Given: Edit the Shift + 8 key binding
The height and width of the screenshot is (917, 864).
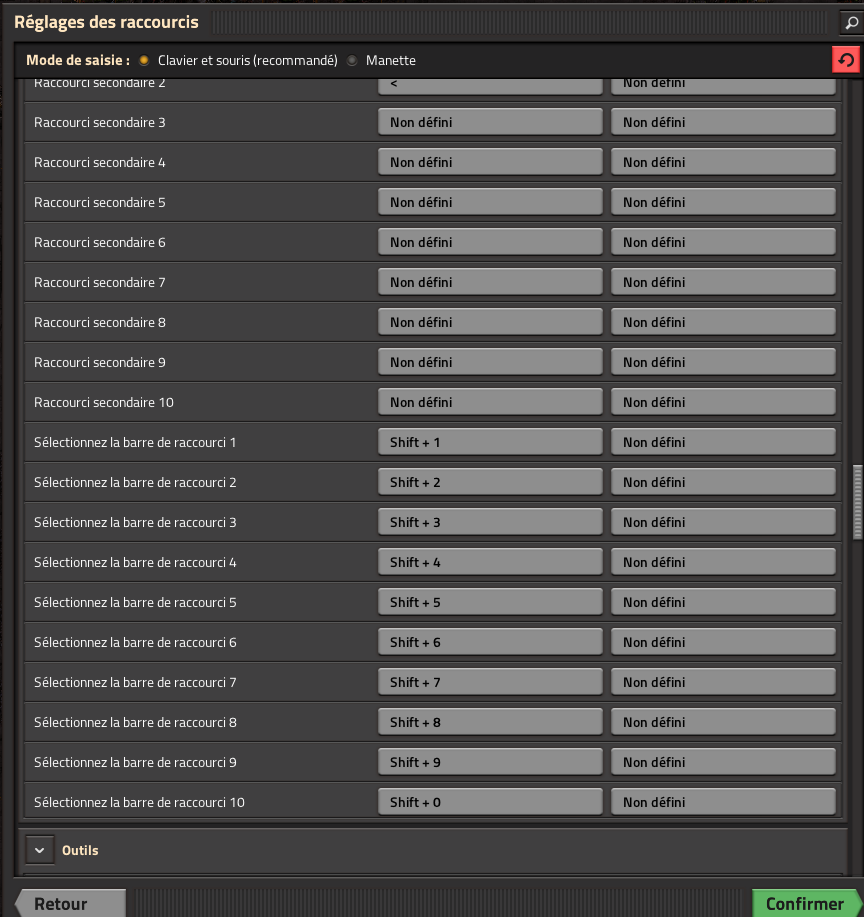Looking at the screenshot, I should pyautogui.click(x=490, y=722).
